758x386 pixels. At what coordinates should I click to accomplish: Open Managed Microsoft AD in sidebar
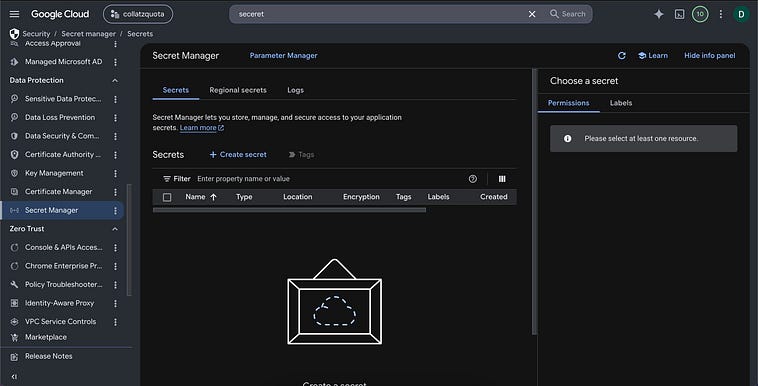point(63,62)
